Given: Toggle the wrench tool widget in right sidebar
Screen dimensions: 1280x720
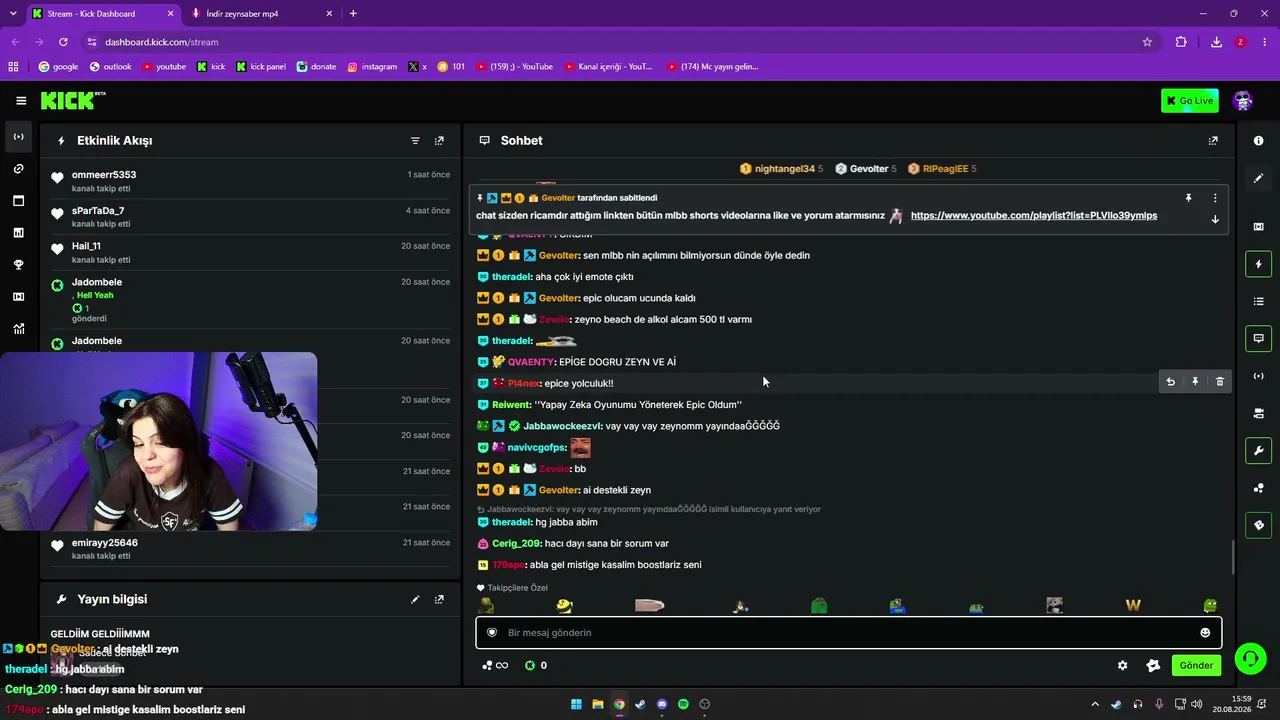Looking at the screenshot, I should (x=1258, y=450).
